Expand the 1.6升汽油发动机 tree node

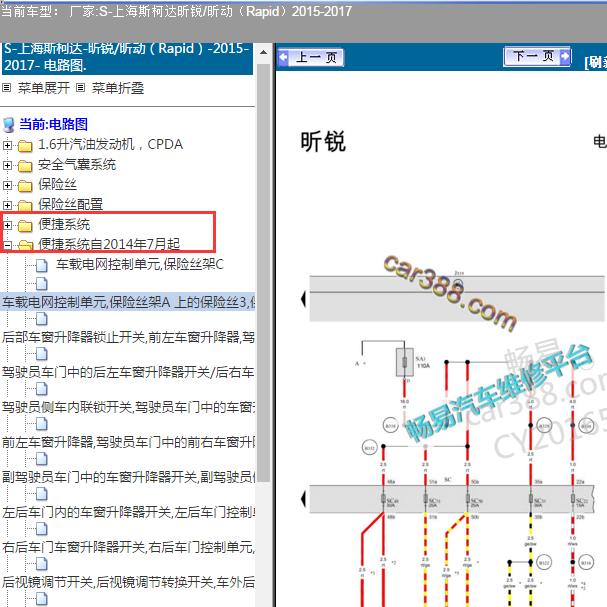tap(8, 145)
